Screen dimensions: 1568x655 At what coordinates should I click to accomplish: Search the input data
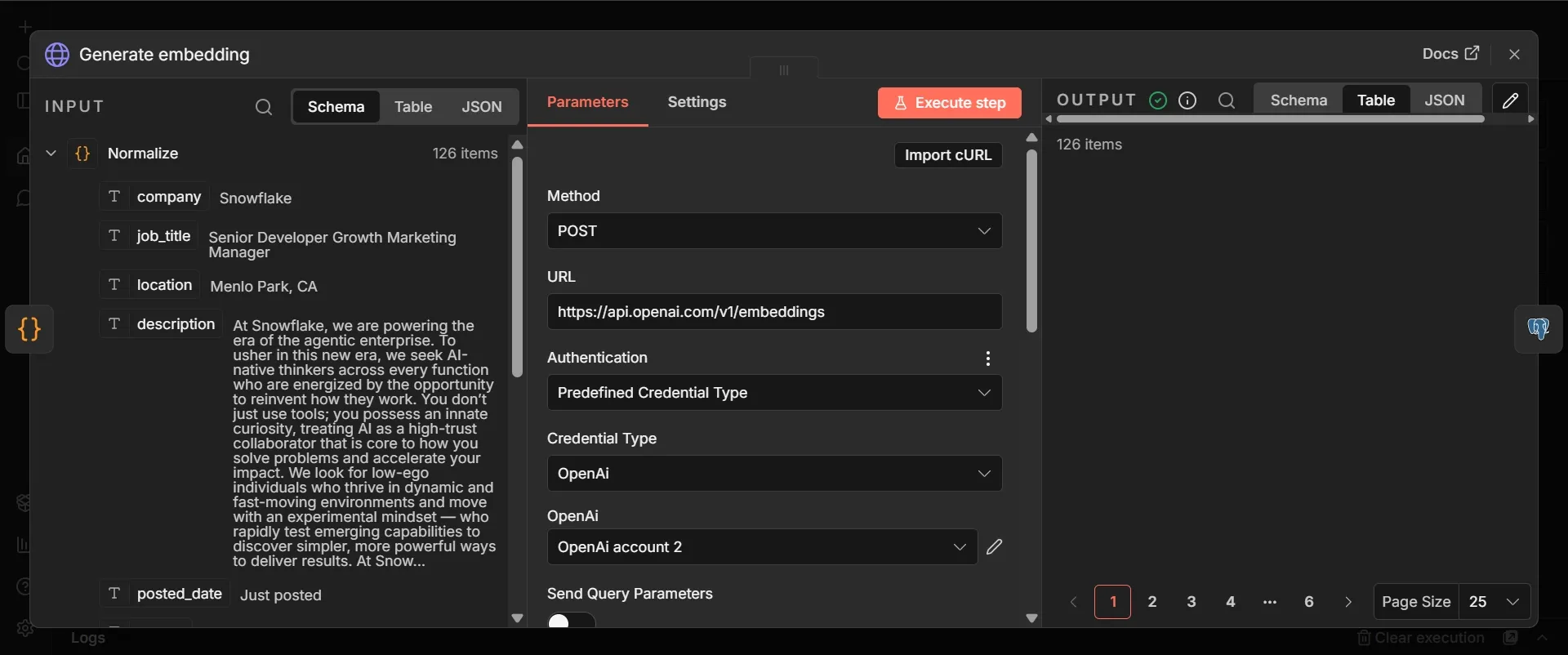(263, 107)
